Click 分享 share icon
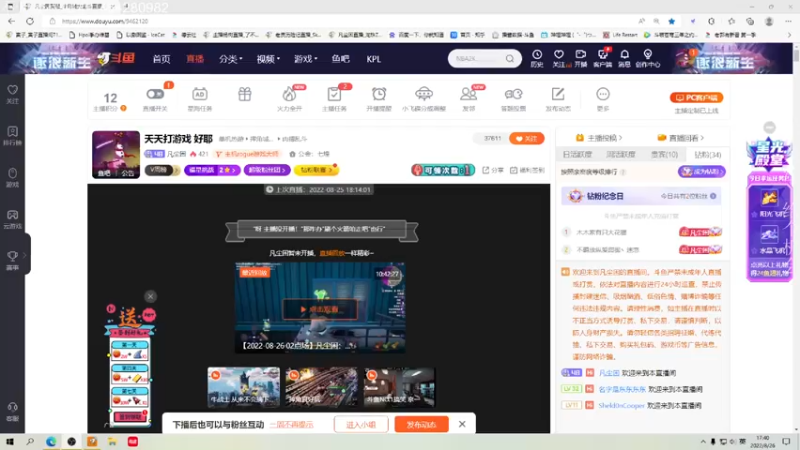This screenshot has height=450, width=800. [493, 170]
